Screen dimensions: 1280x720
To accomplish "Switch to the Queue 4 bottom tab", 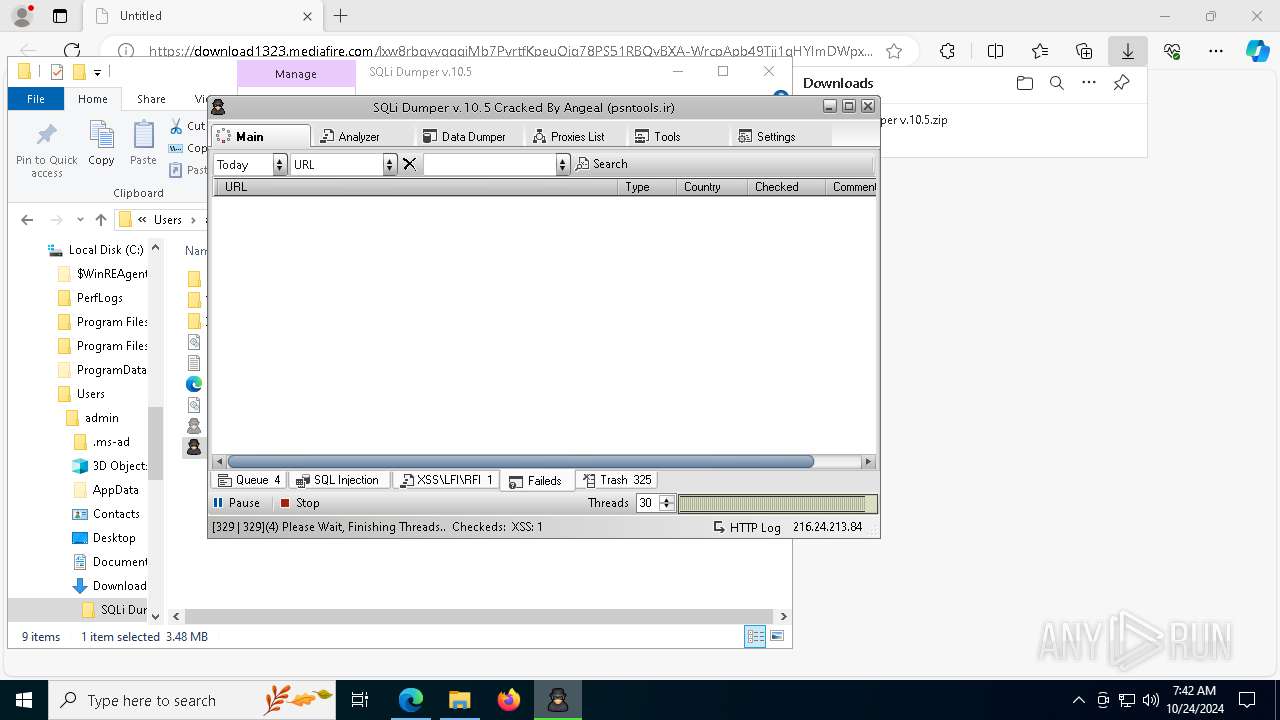I will click(x=249, y=480).
